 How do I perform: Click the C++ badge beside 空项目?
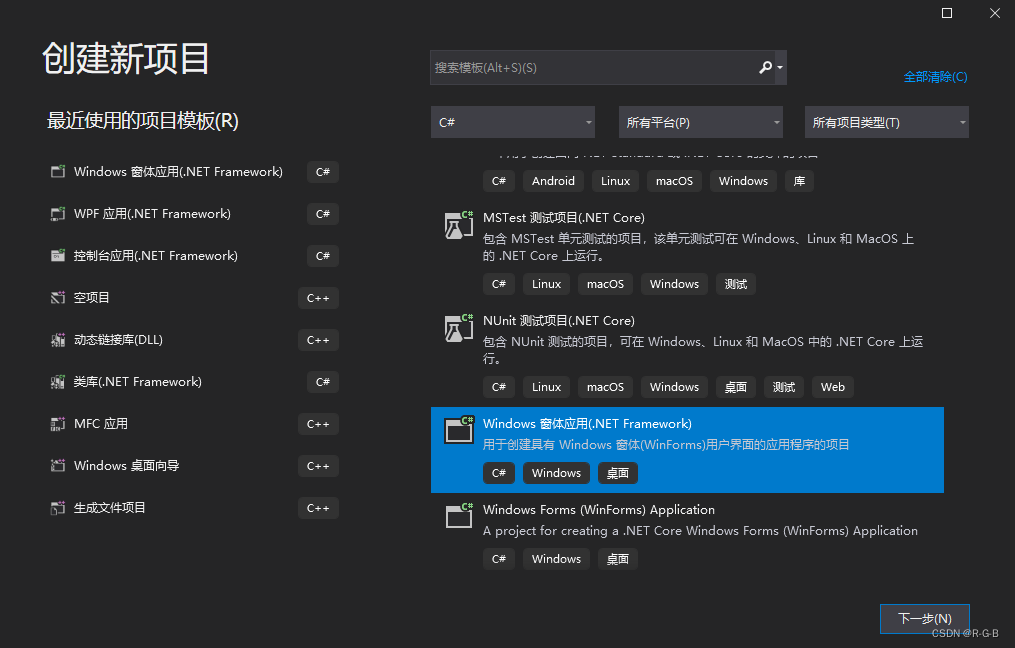pyautogui.click(x=318, y=298)
